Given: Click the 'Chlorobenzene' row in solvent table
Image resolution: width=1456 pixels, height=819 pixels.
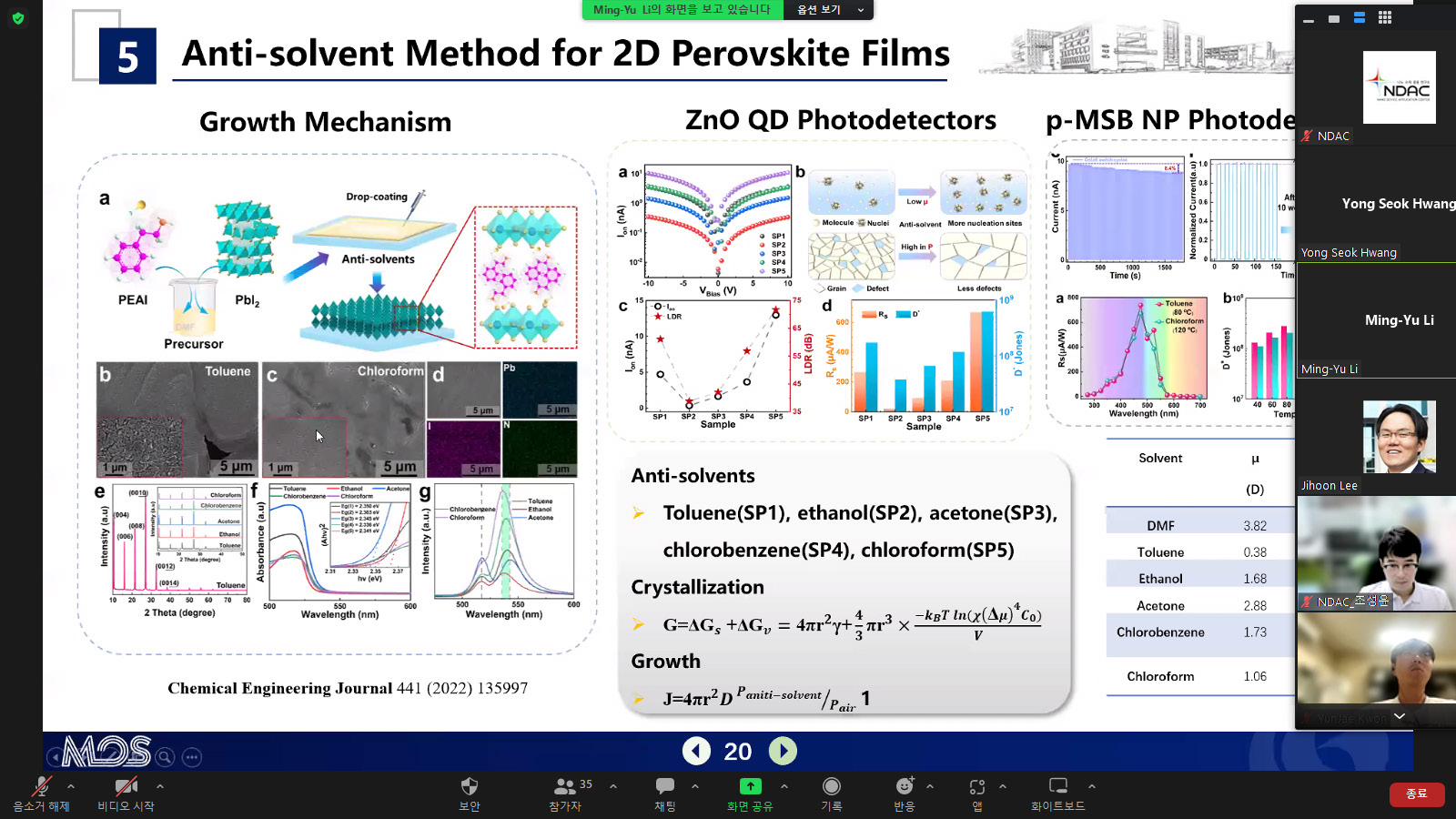Looking at the screenshot, I should click(x=1199, y=632).
